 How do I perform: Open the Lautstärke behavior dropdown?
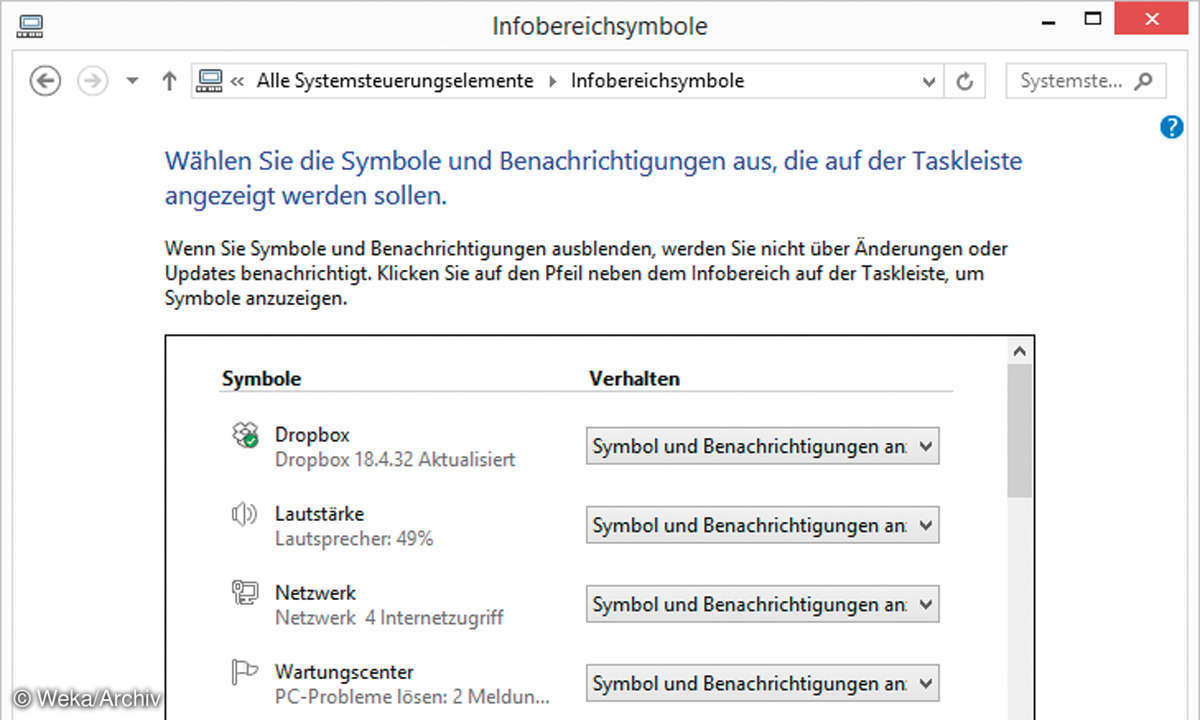pos(763,525)
